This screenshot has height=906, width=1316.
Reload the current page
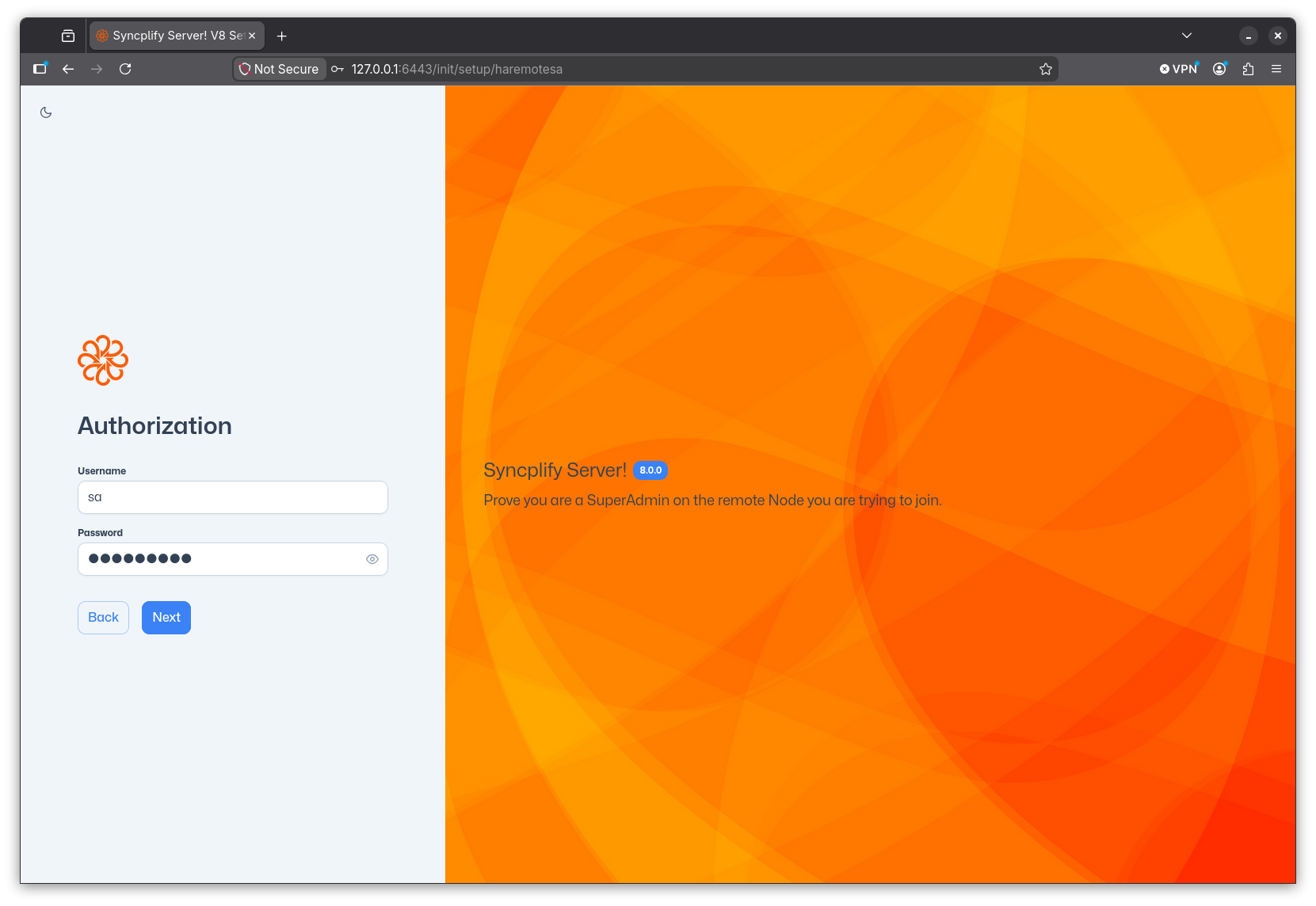point(125,69)
